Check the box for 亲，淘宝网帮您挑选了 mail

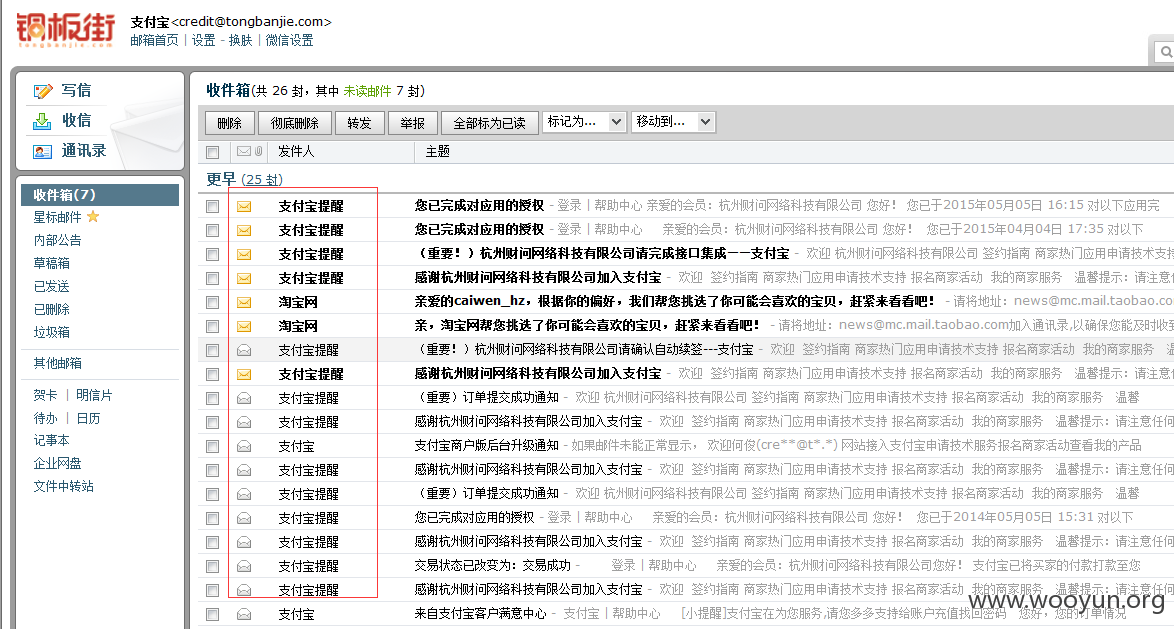pyautogui.click(x=213, y=326)
